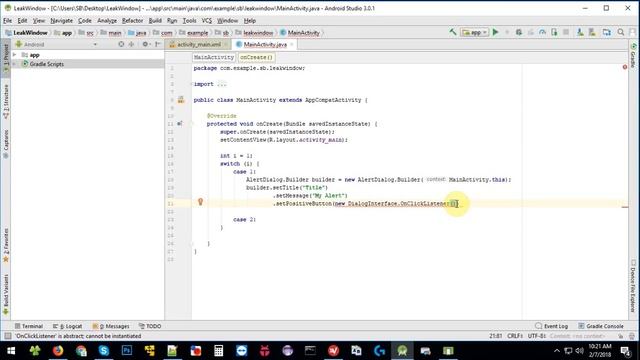This screenshot has height=360, width=640.
Task: Click the src breadcrumb folder
Action: point(86,33)
